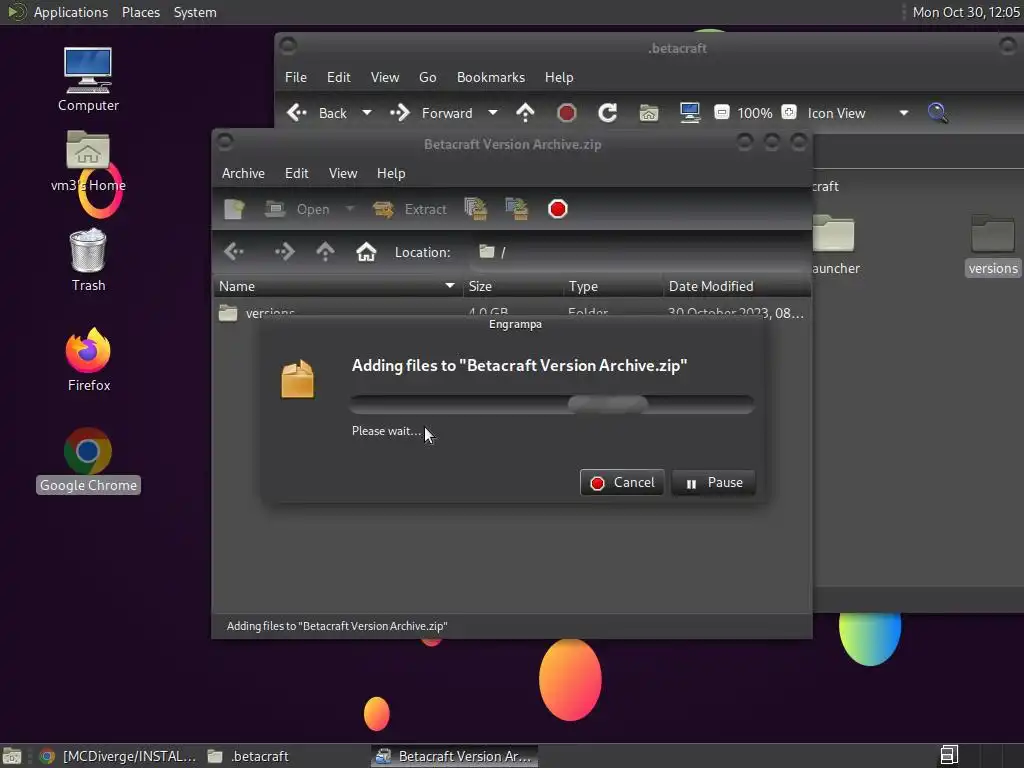Click Back in the .betacraft file manager
This screenshot has height=768, width=1024.
coord(317,113)
